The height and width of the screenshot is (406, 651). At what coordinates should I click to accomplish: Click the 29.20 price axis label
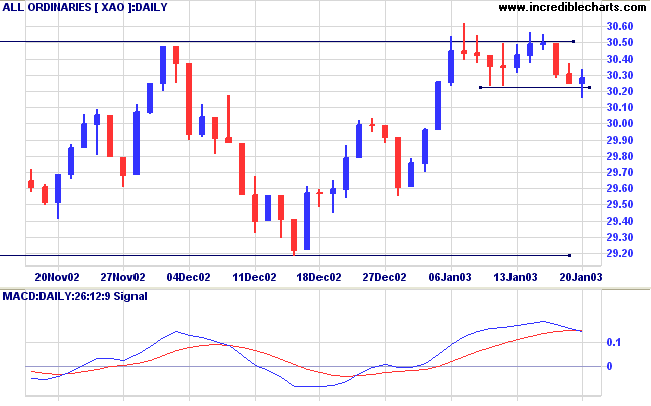click(x=620, y=254)
